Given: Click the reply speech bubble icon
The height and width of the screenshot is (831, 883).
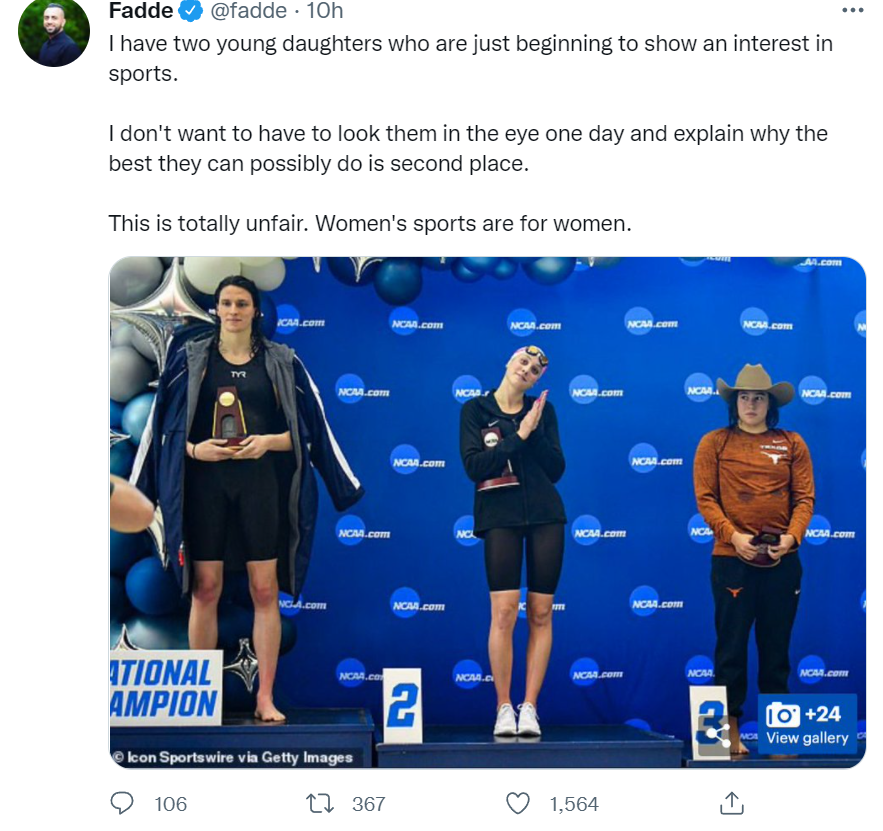Looking at the screenshot, I should pos(122,803).
